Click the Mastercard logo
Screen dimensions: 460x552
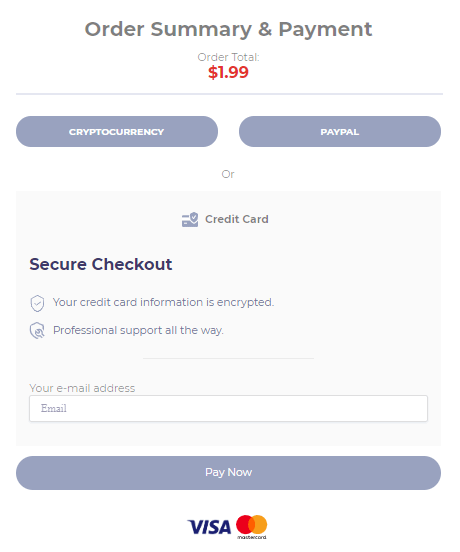click(x=251, y=527)
